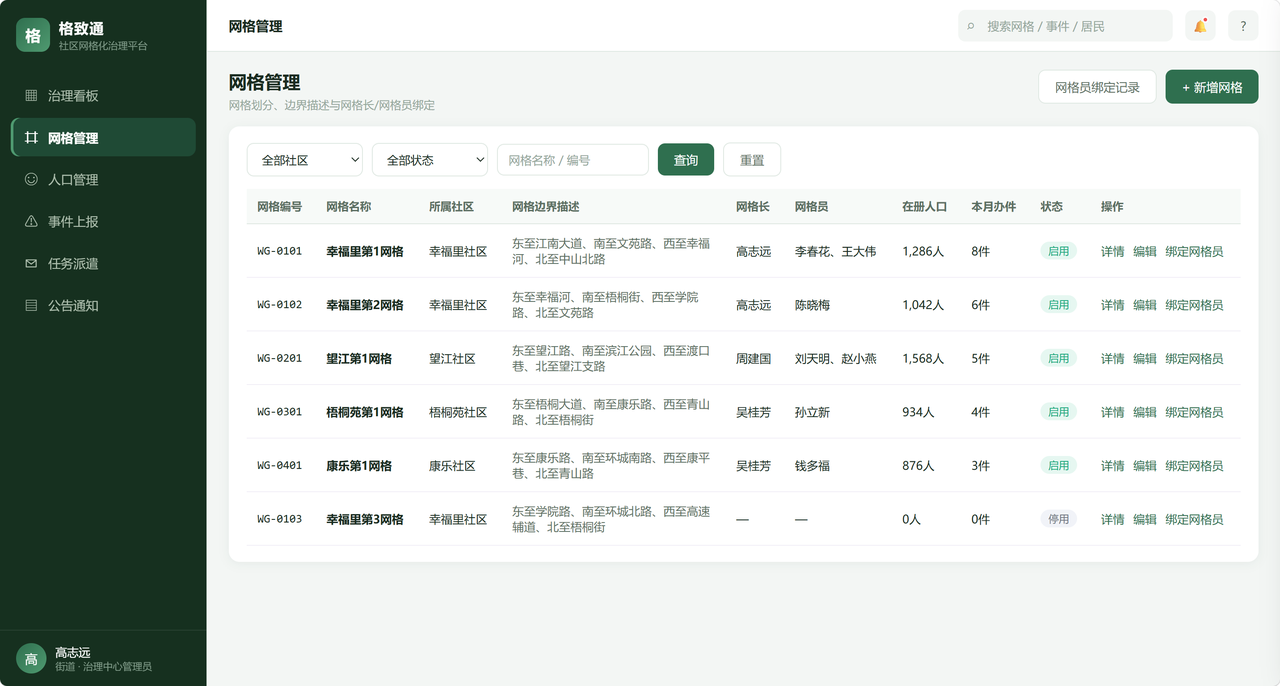Screen dimensions: 1280x686
Task: Open the 全部社区 community dropdown
Action: pyautogui.click(x=305, y=160)
